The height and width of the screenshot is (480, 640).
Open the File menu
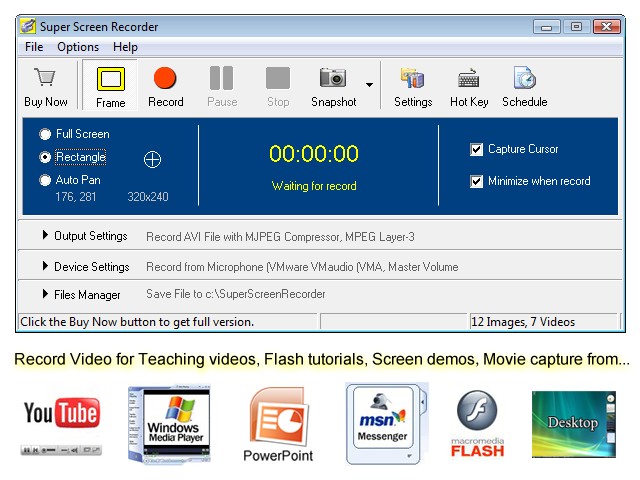pyautogui.click(x=34, y=47)
